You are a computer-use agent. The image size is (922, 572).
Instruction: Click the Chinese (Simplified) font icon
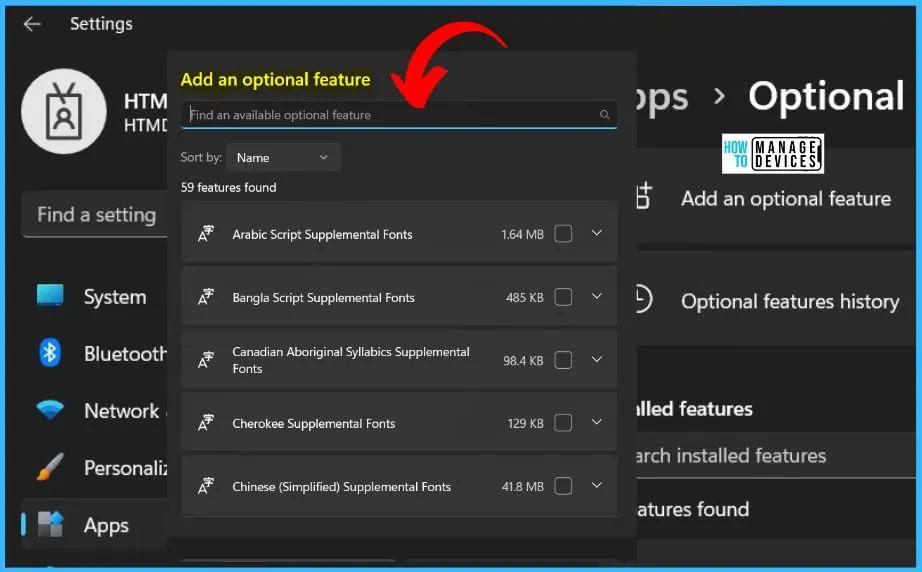click(206, 486)
